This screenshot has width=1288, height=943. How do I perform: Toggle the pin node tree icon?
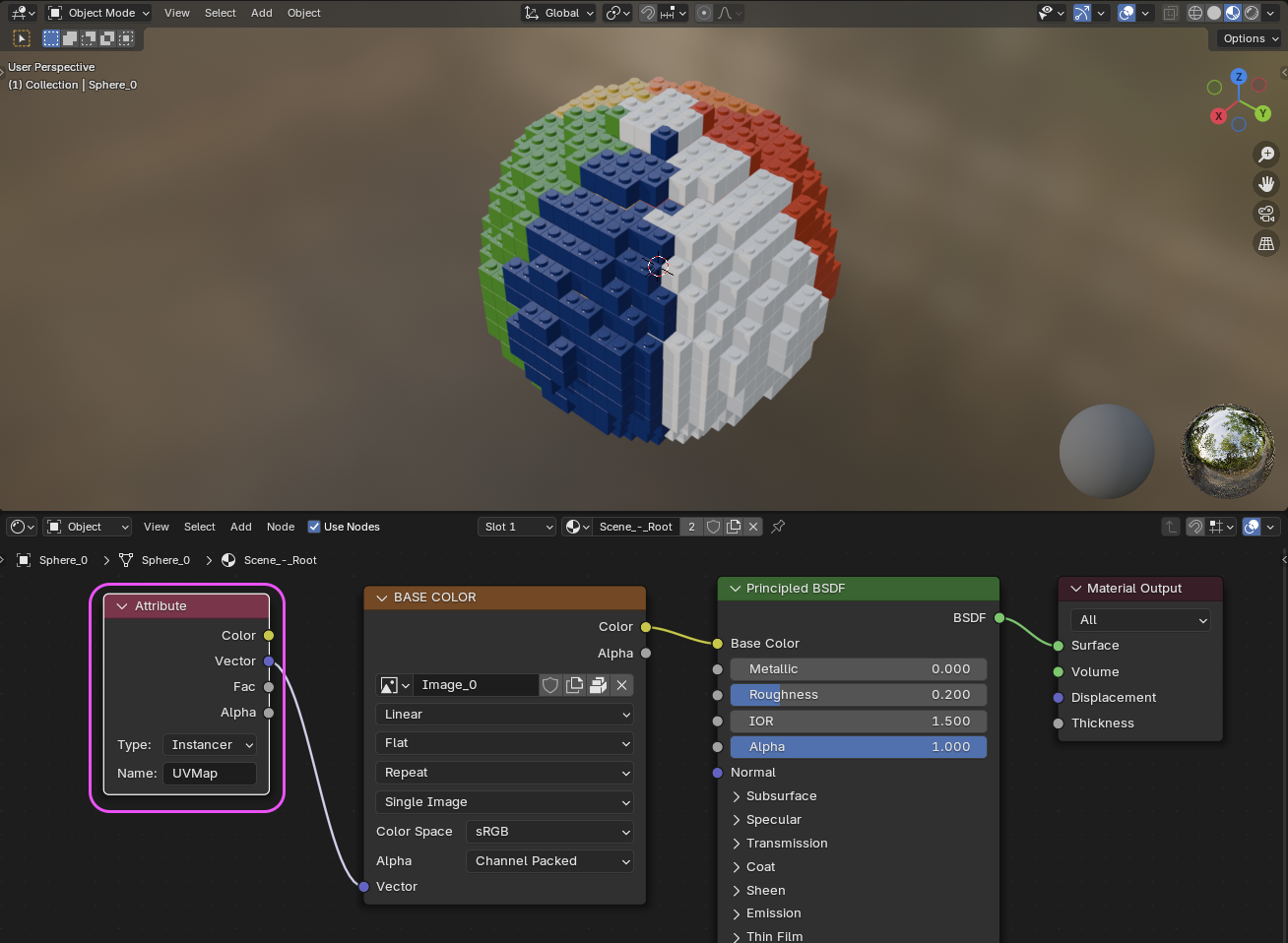pyautogui.click(x=778, y=527)
